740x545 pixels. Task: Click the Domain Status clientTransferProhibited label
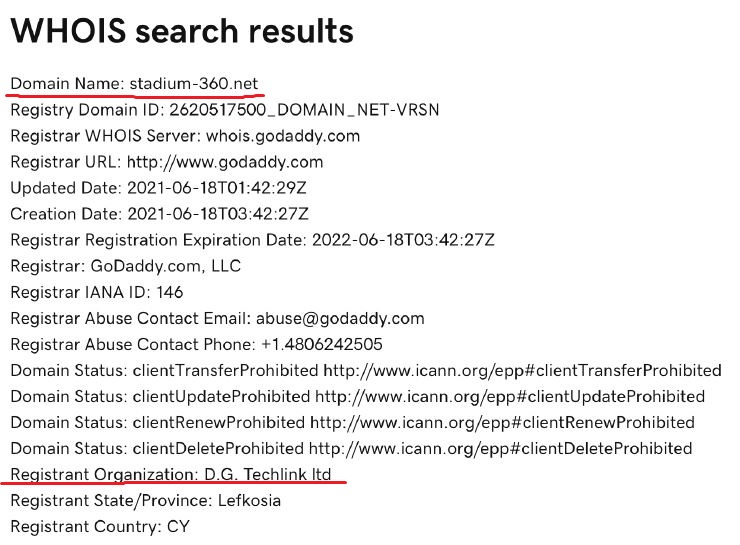[x=164, y=370]
